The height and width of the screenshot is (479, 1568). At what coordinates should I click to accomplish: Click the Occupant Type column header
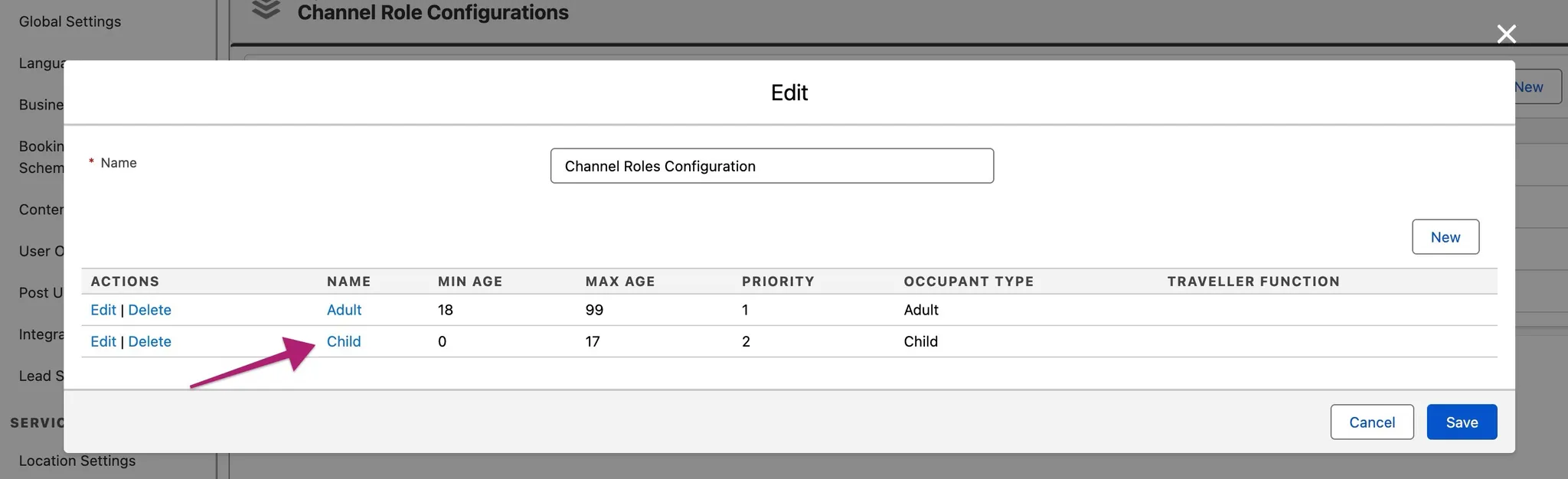pyautogui.click(x=969, y=282)
